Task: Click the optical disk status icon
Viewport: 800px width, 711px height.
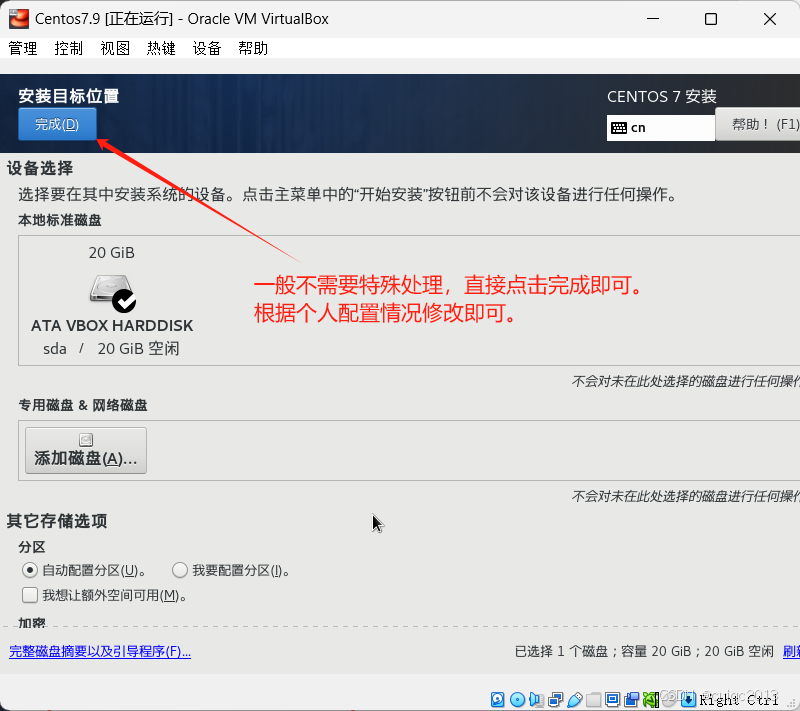Action: (517, 699)
